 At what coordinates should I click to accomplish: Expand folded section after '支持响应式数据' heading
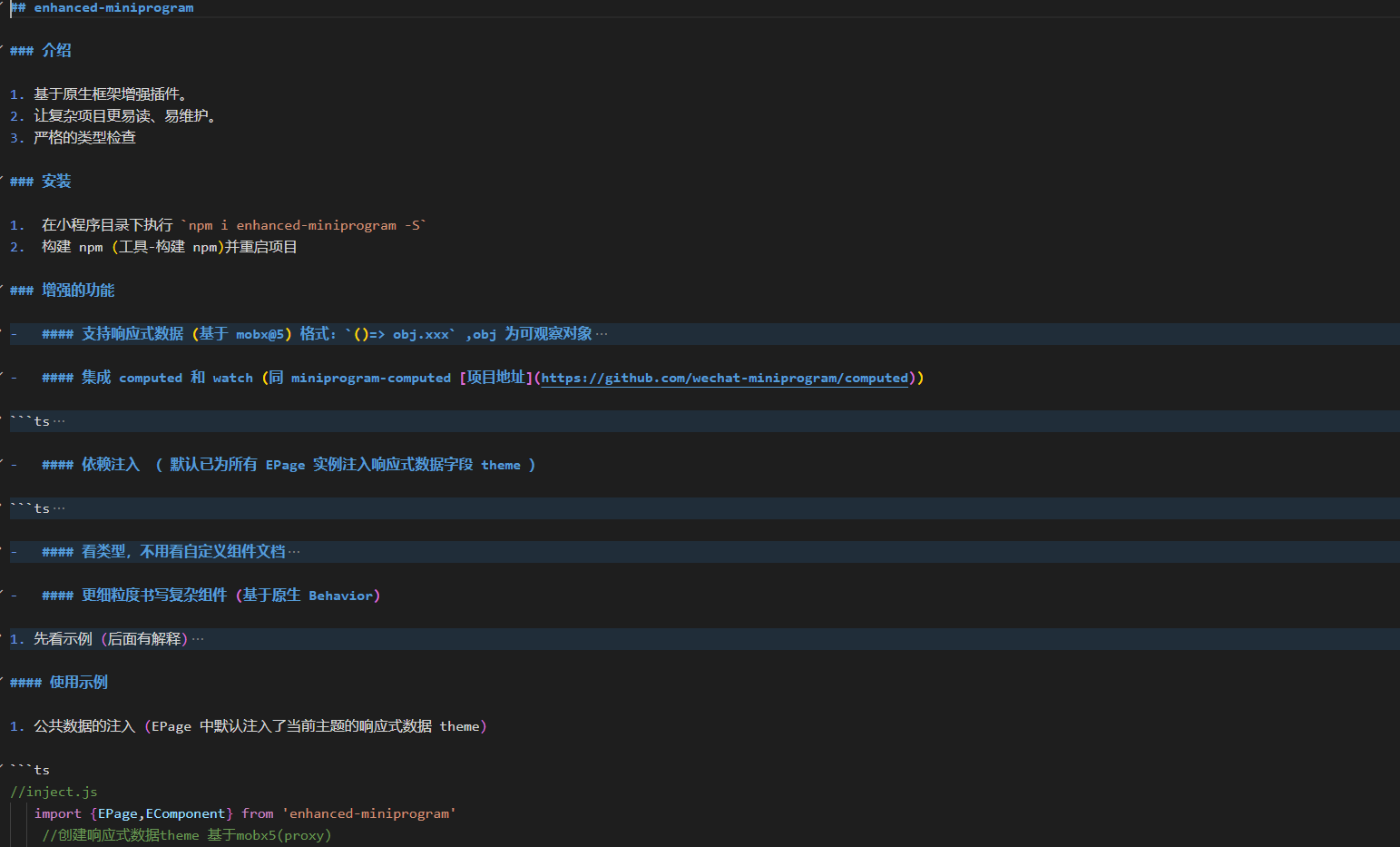602,334
